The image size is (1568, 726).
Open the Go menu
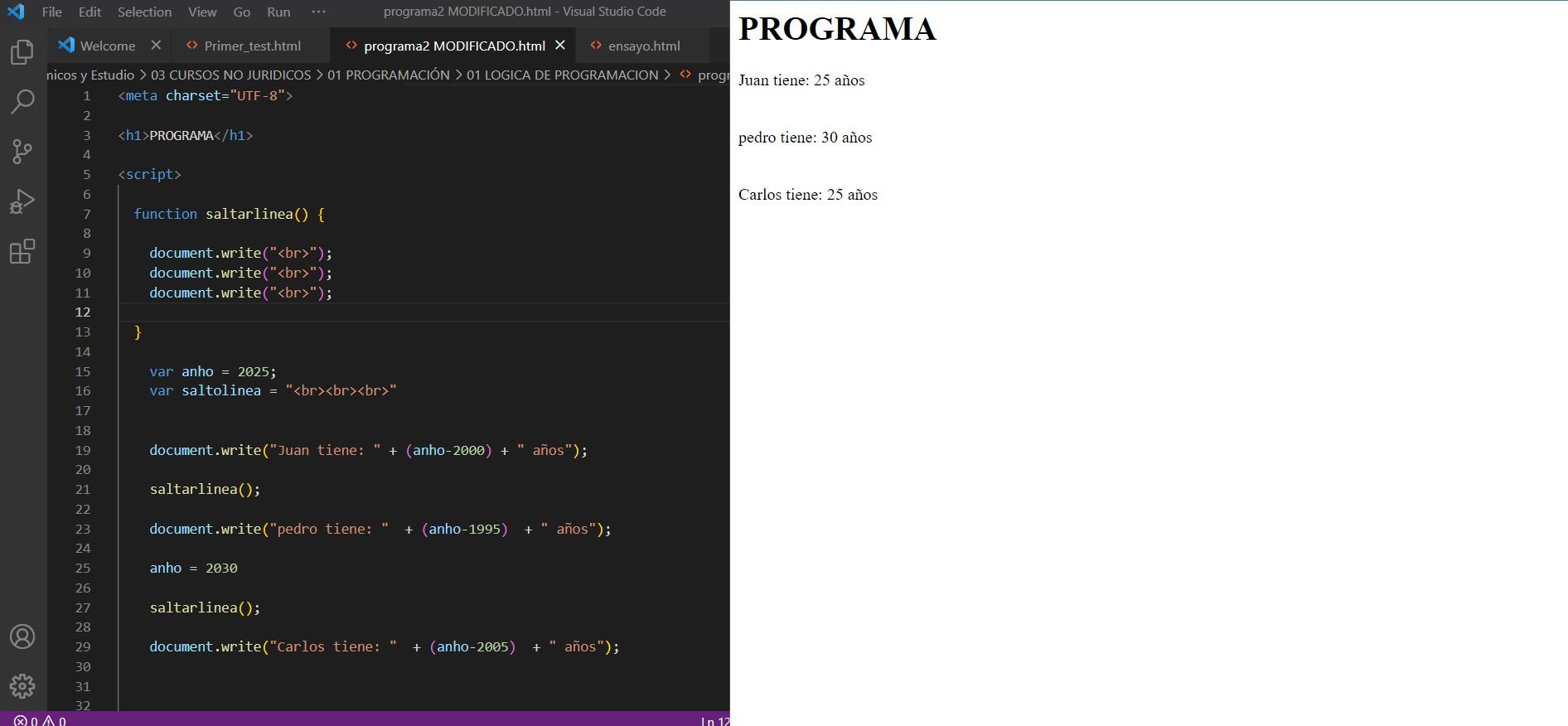click(242, 12)
